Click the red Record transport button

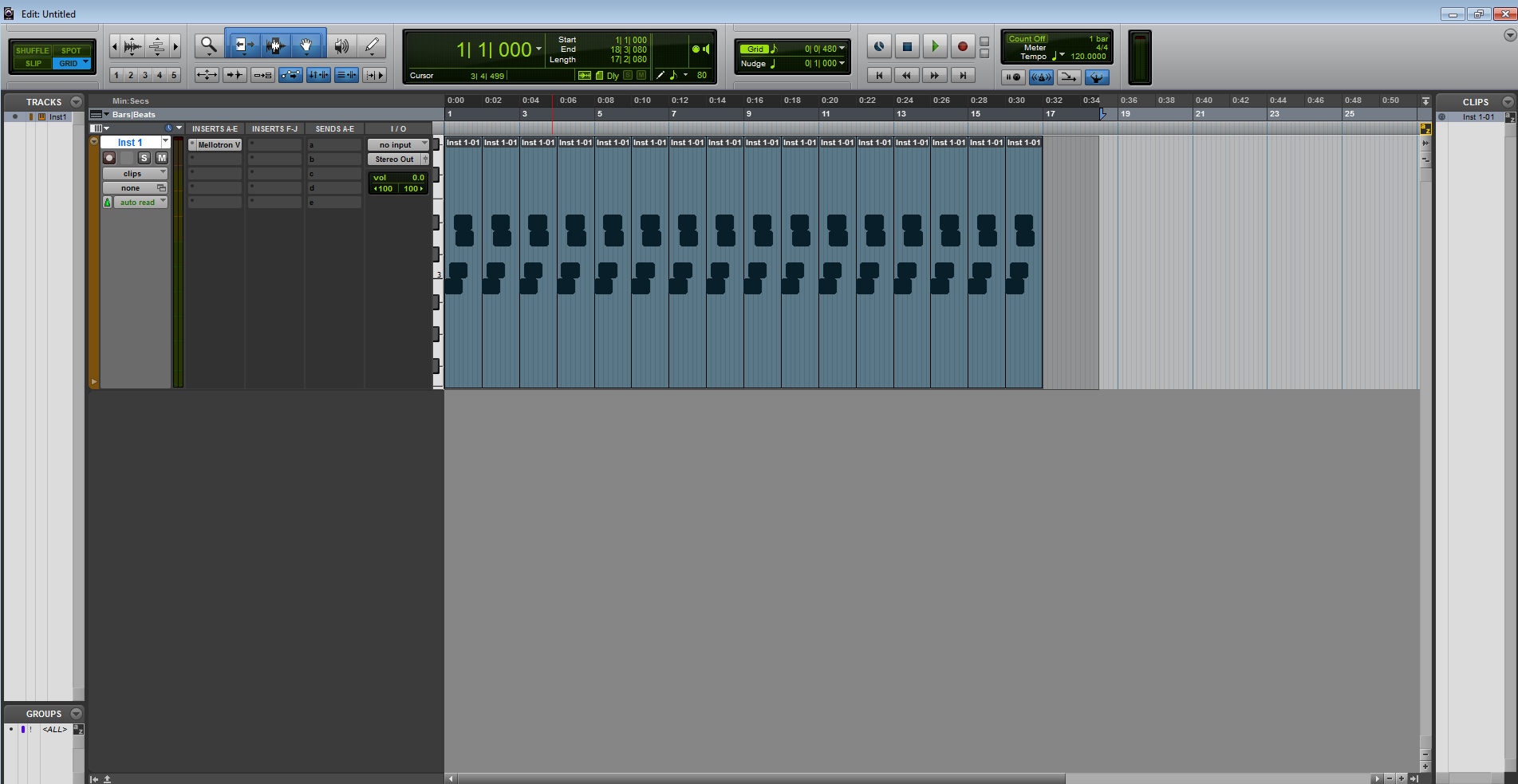pyautogui.click(x=963, y=46)
